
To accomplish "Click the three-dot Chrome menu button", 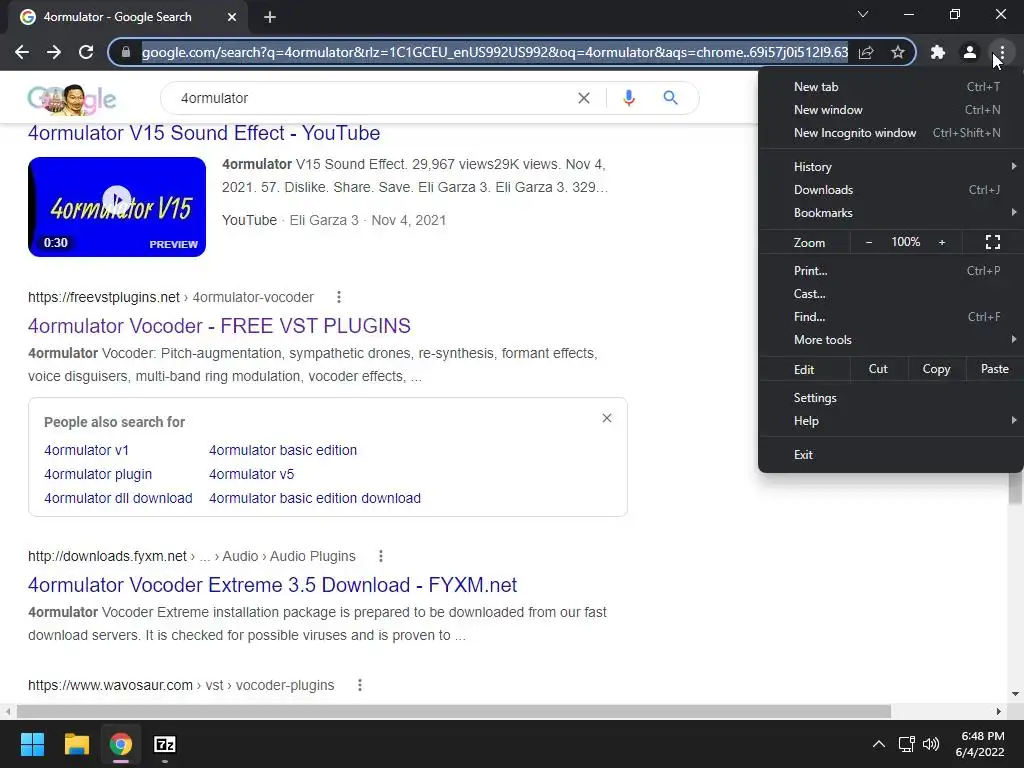I will (x=1002, y=52).
